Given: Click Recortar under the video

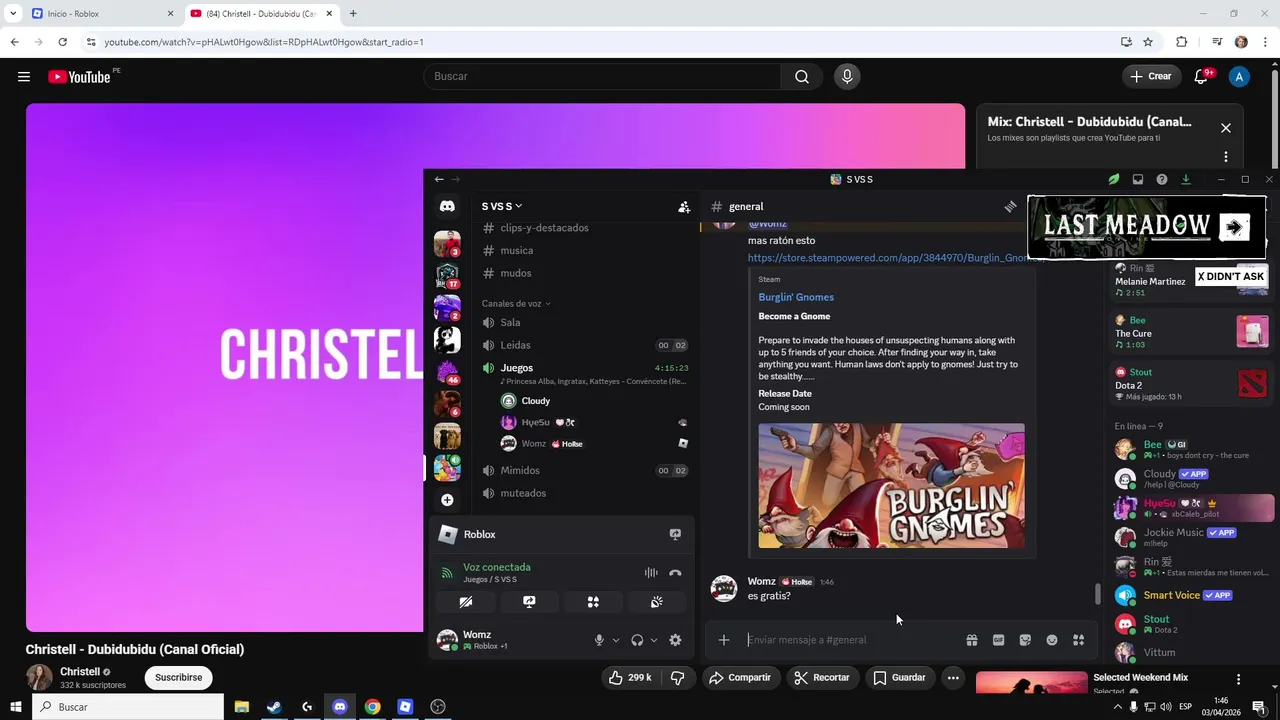Looking at the screenshot, I should (x=822, y=678).
